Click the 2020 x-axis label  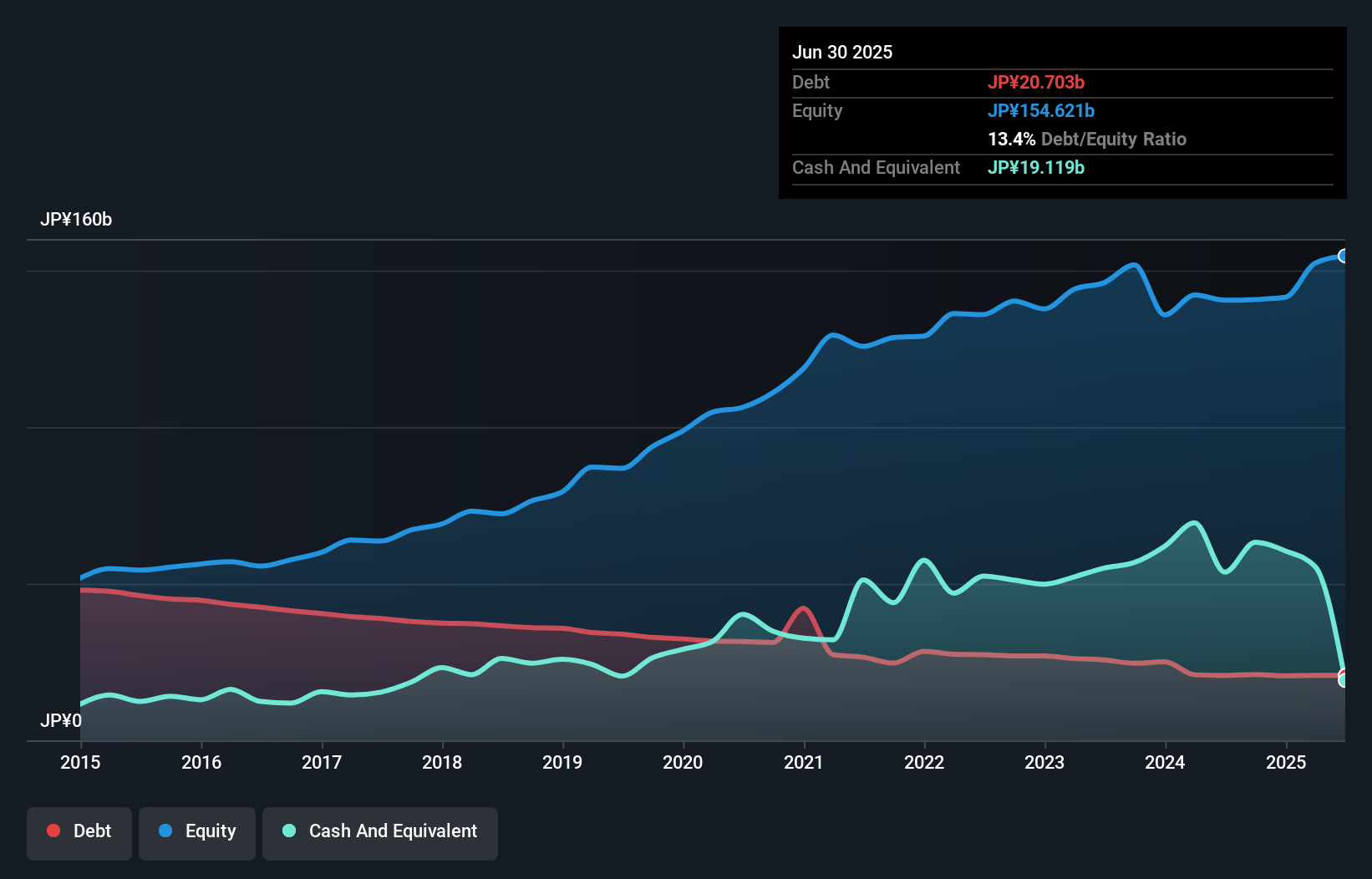tap(683, 762)
